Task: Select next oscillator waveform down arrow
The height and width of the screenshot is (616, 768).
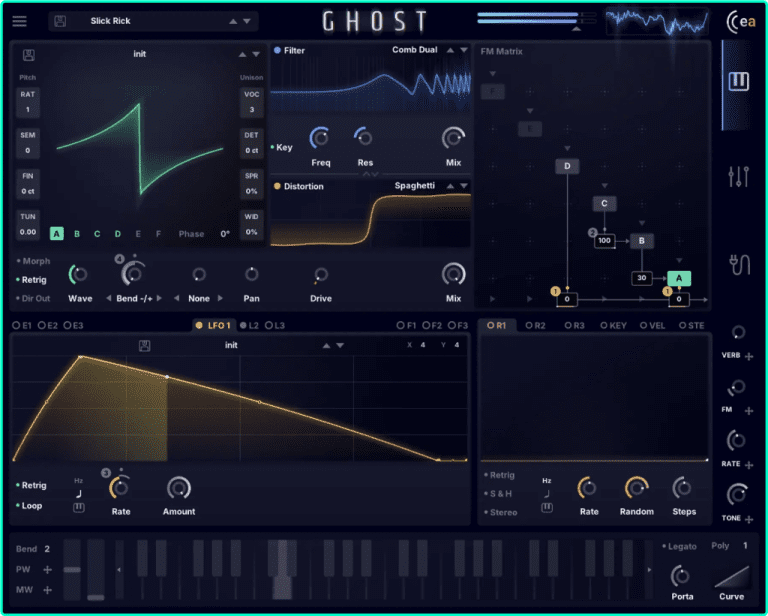Action: tap(256, 54)
